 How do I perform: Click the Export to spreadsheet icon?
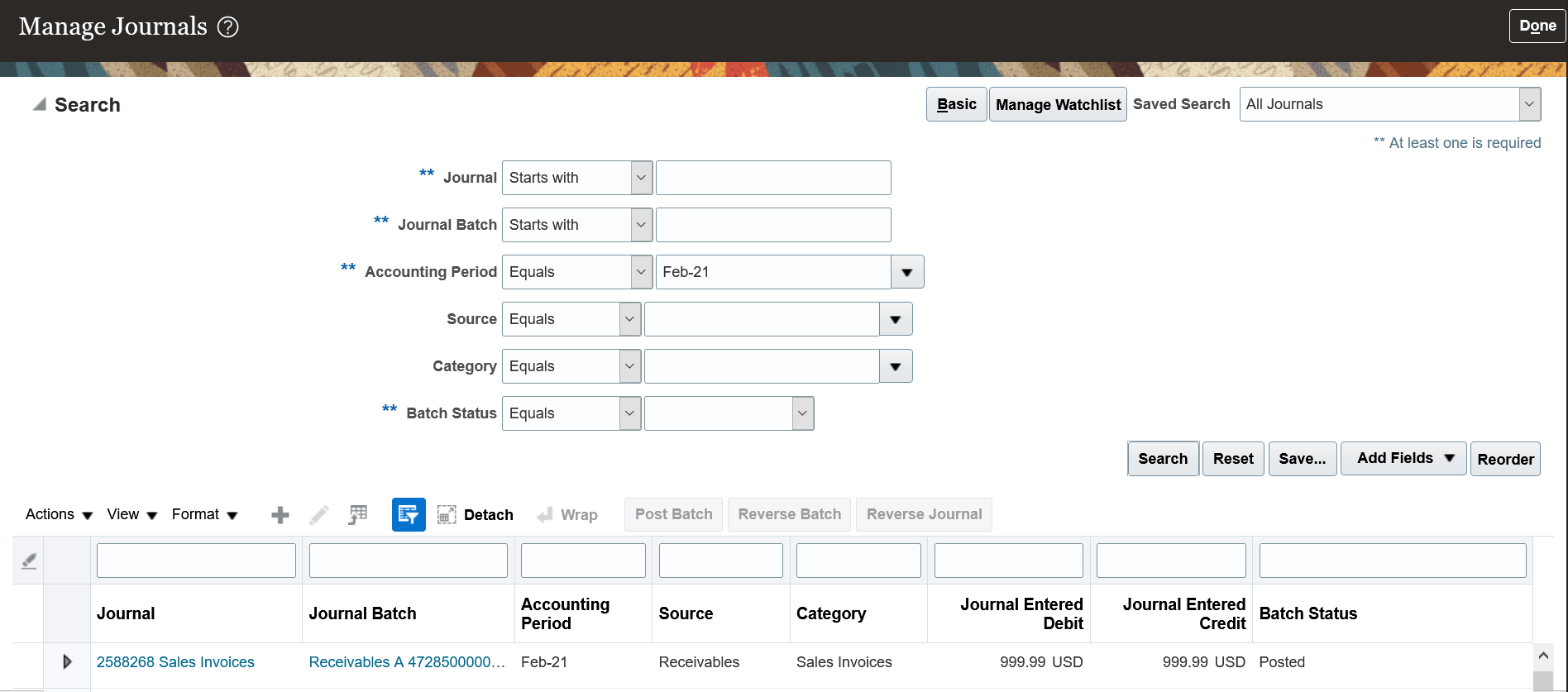click(357, 515)
